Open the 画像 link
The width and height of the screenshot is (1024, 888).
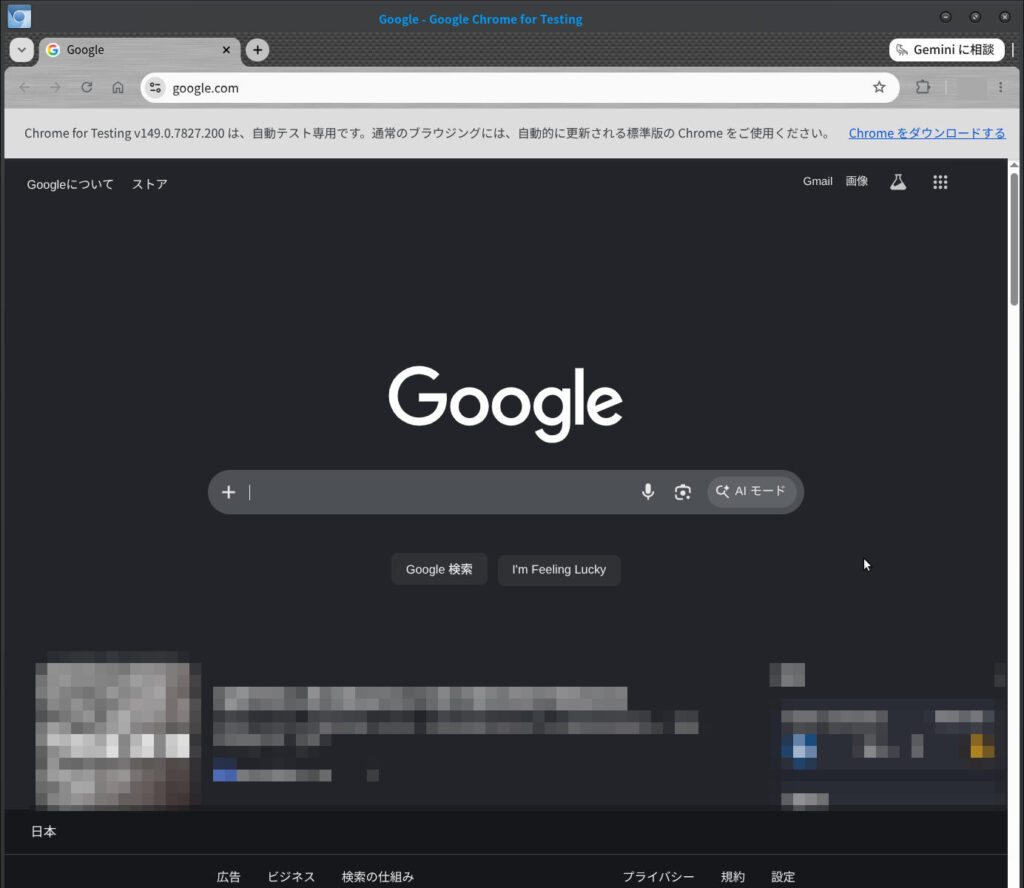857,182
